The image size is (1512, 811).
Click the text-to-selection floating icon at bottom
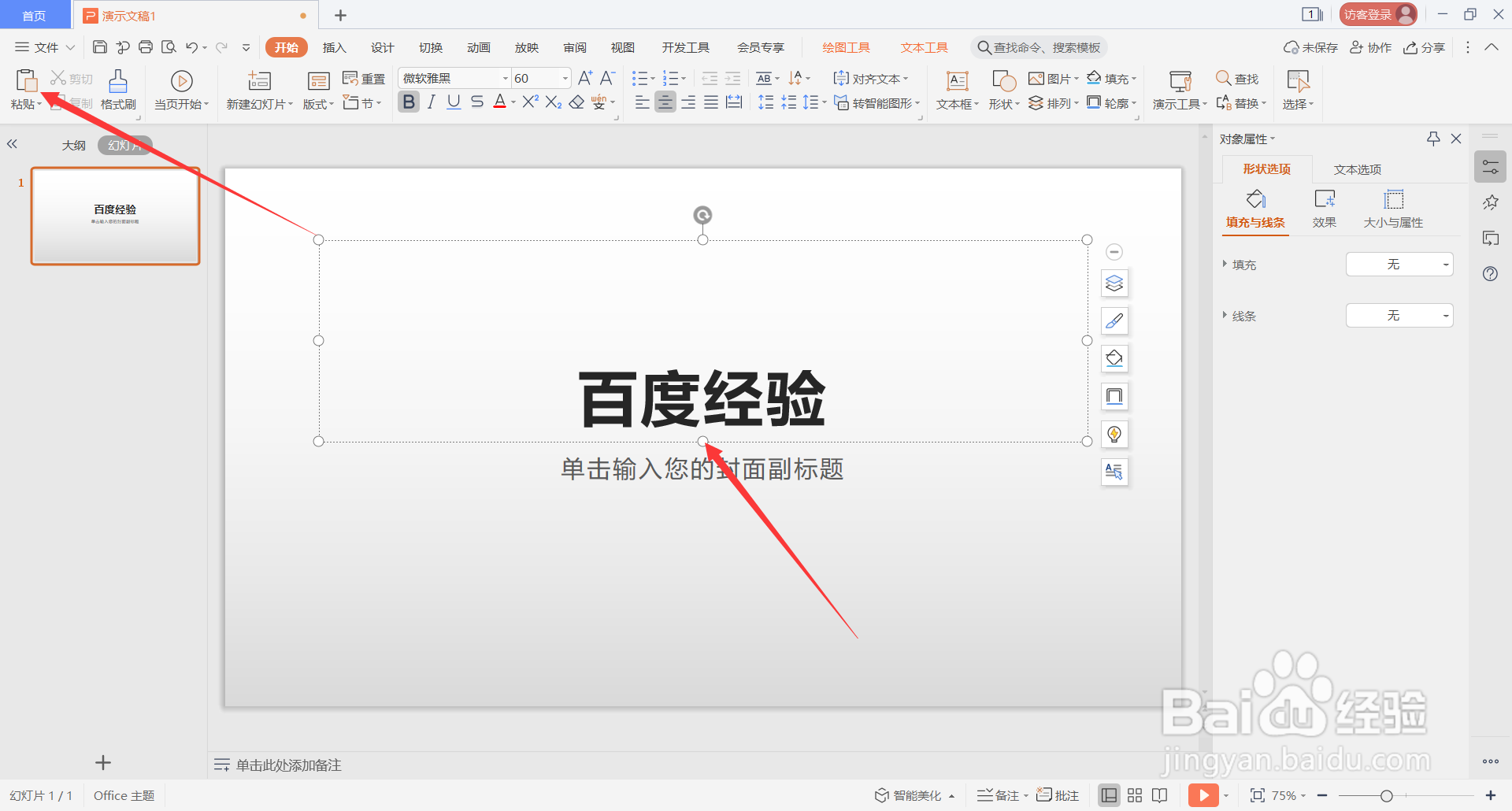pos(1114,472)
